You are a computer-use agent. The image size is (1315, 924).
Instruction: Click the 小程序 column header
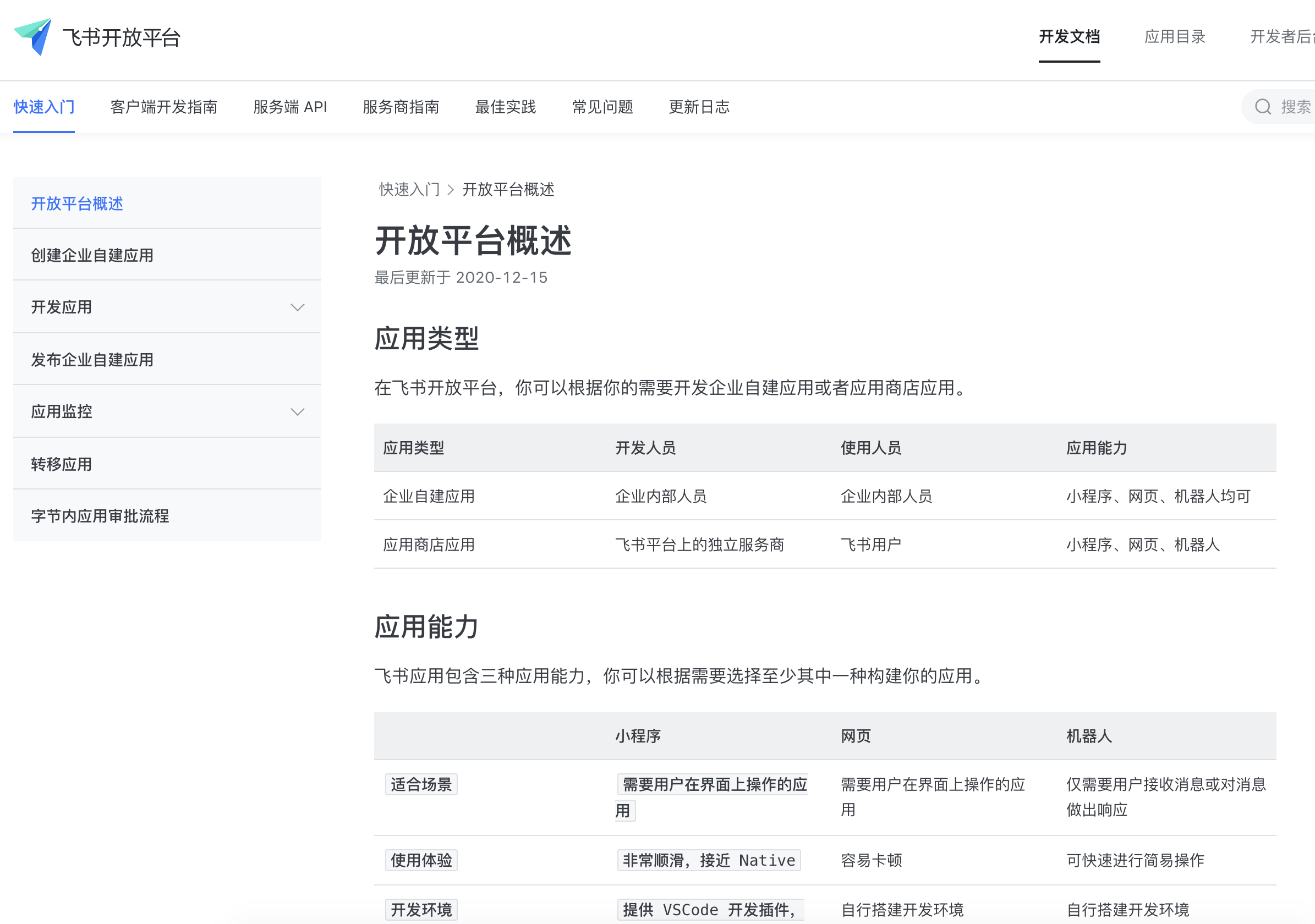[638, 736]
